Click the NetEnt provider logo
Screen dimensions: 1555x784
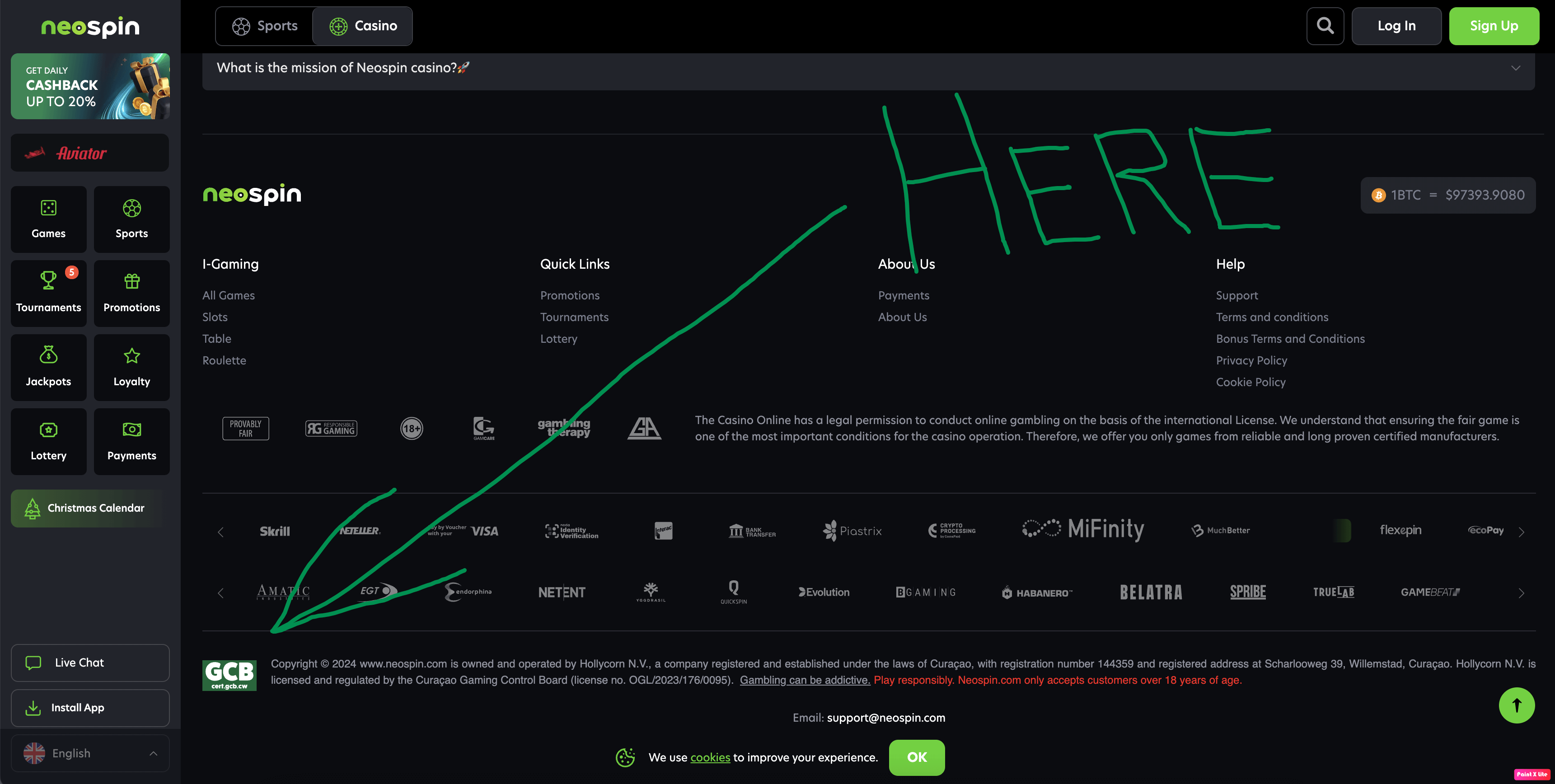pyautogui.click(x=562, y=593)
